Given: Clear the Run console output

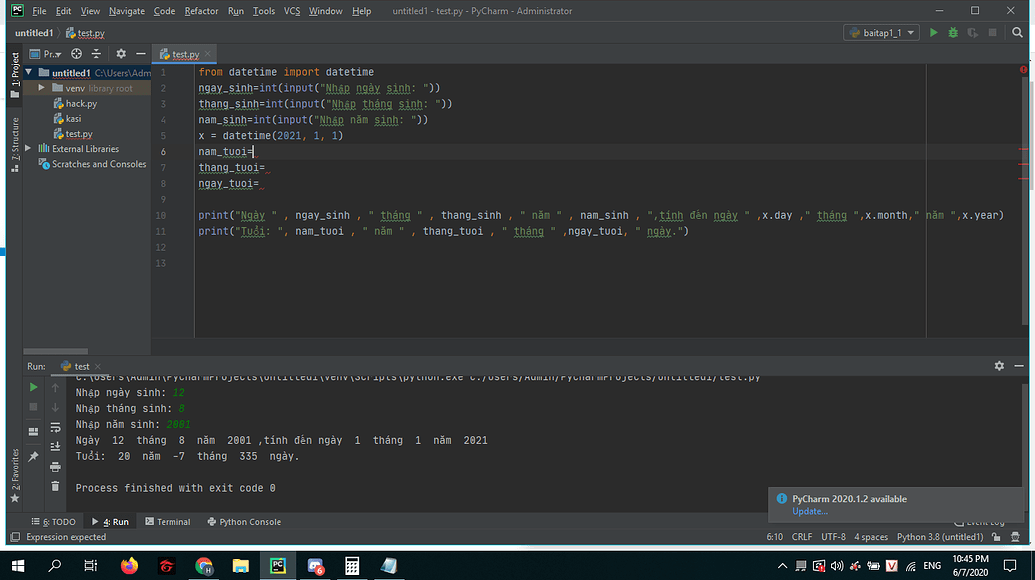Looking at the screenshot, I should pyautogui.click(x=55, y=486).
